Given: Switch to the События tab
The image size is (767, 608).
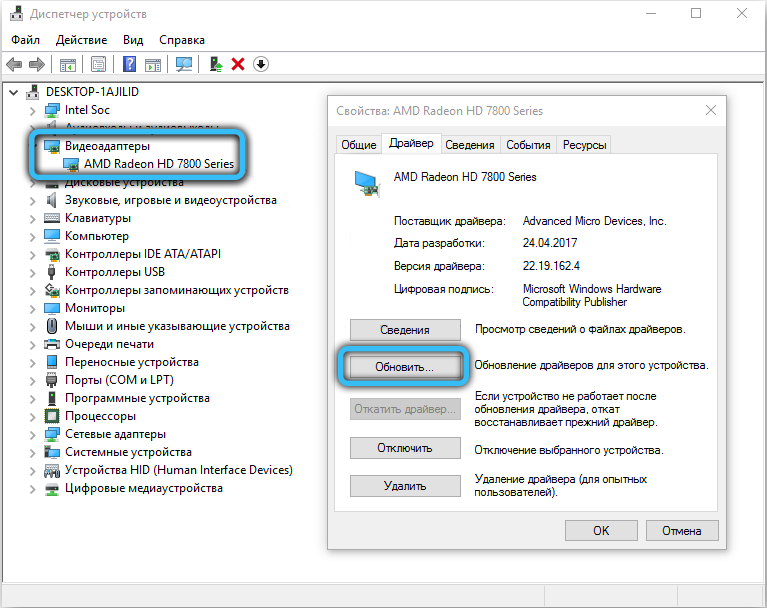Looking at the screenshot, I should [528, 145].
